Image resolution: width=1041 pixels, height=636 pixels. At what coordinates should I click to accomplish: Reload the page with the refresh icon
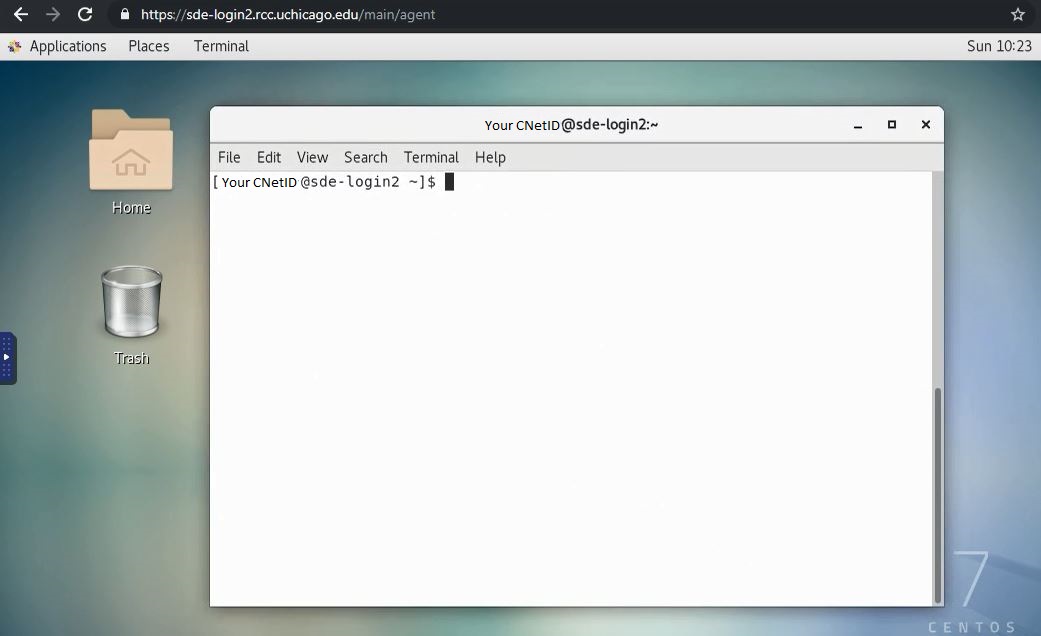pos(85,14)
